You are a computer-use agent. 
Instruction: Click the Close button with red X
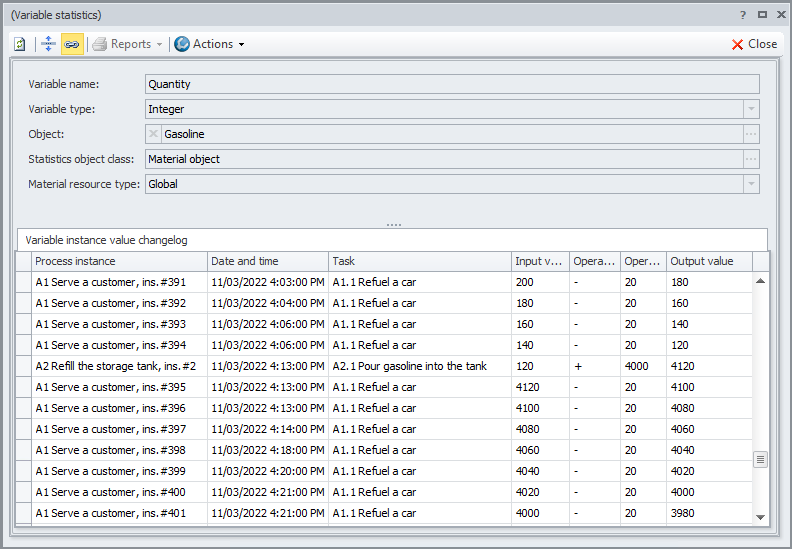click(754, 44)
